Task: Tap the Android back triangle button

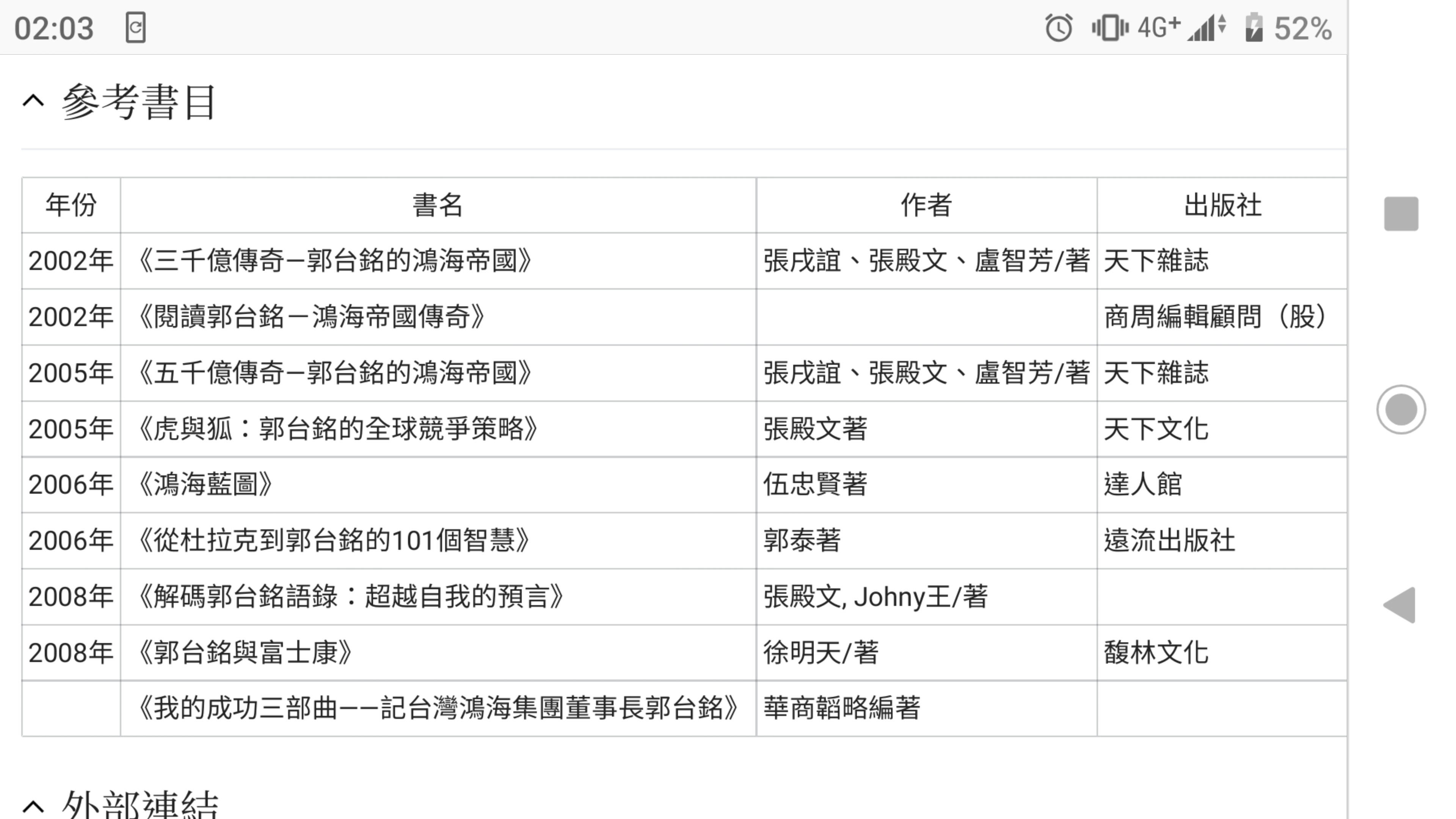Action: [1400, 605]
